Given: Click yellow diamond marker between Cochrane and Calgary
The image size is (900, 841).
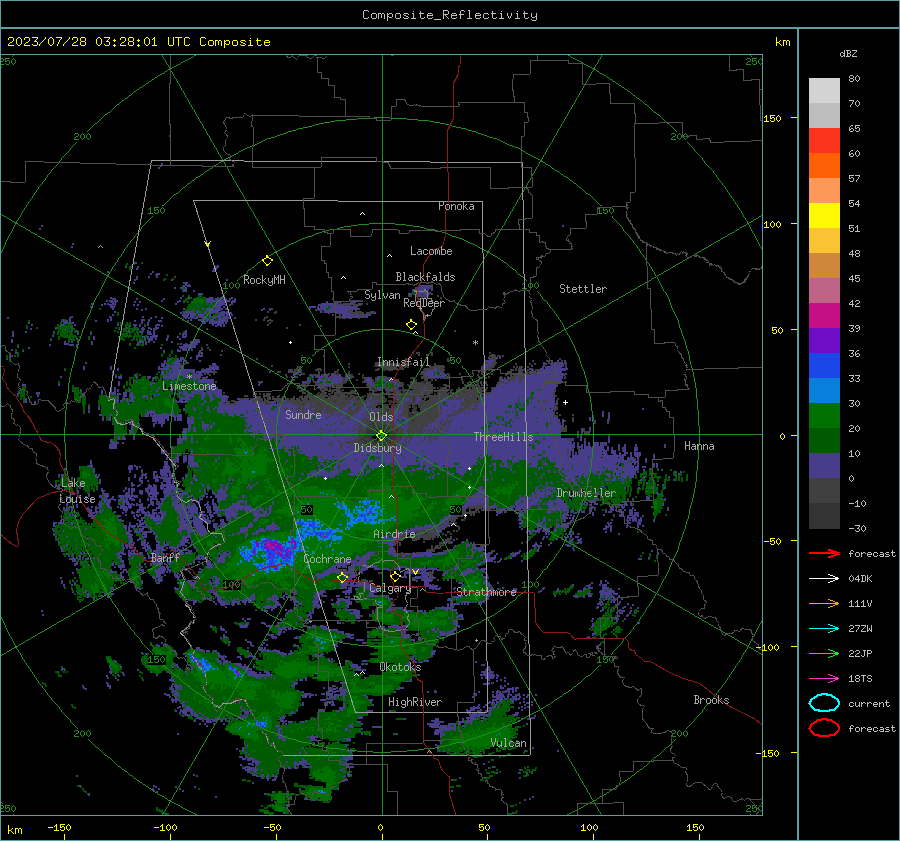Looking at the screenshot, I should tap(342, 577).
